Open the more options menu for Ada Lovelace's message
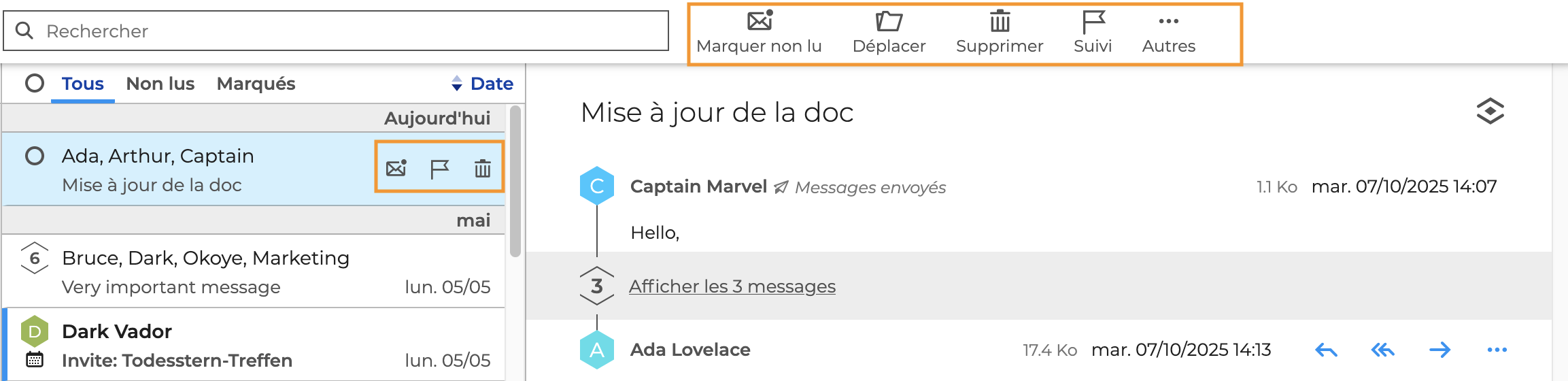The height and width of the screenshot is (381, 1568). 1497,350
